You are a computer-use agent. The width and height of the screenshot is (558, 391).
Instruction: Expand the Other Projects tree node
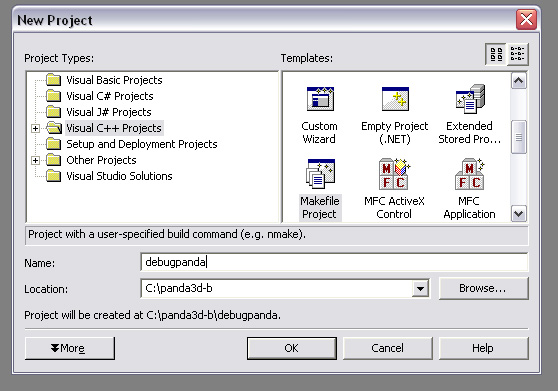click(35, 160)
